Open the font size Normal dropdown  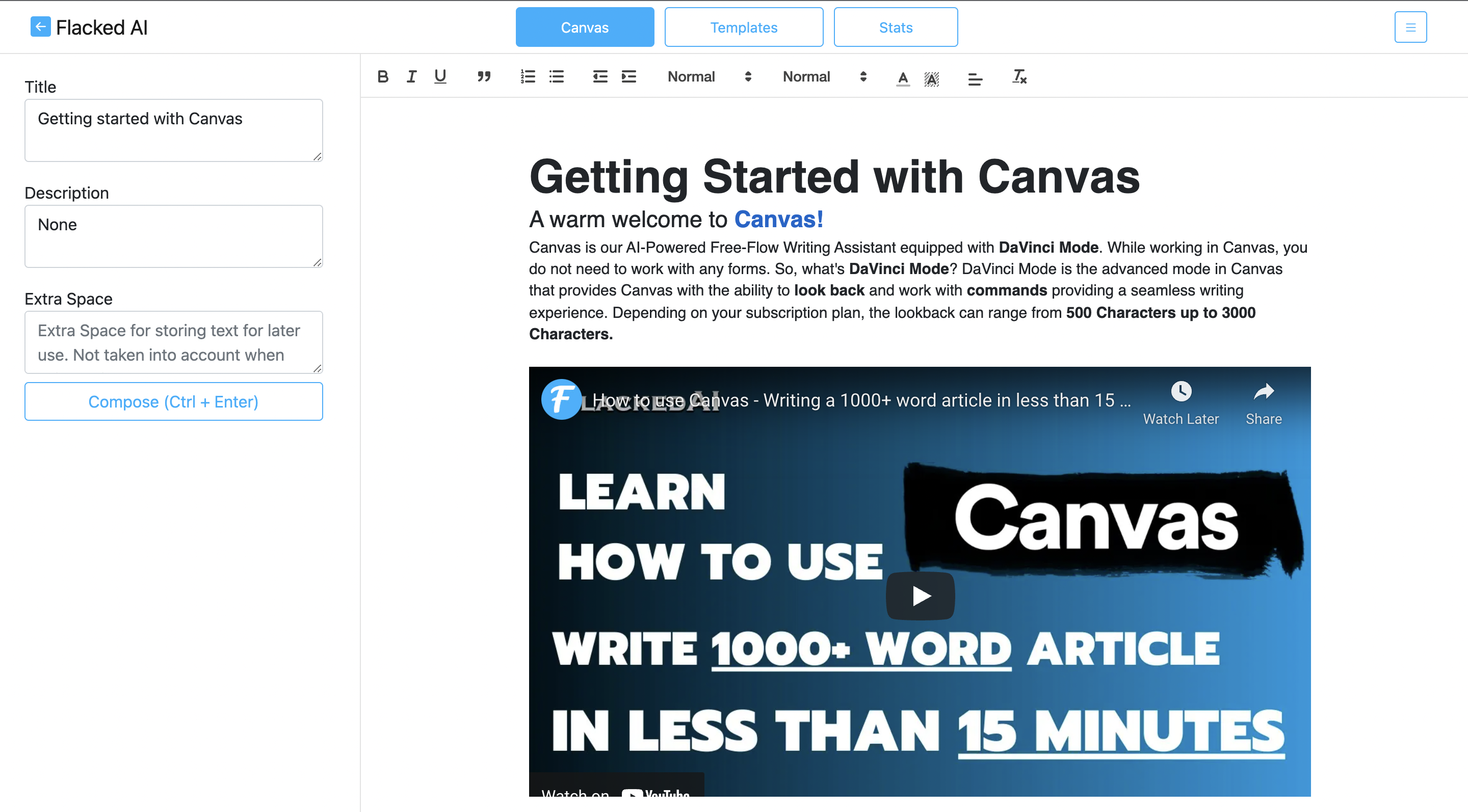coord(825,77)
